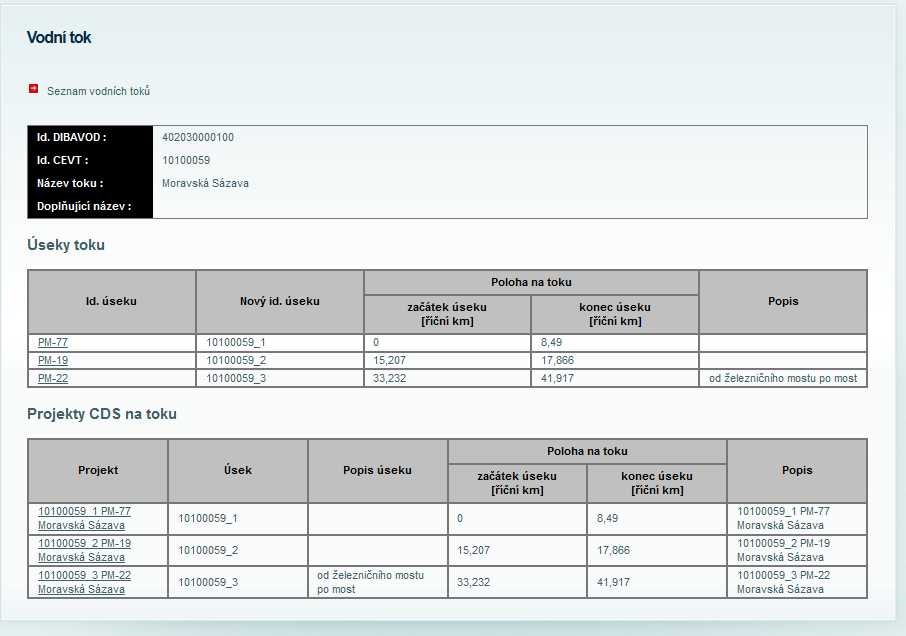Click konec úseku header in Projekty table
This screenshot has height=636, width=906.
(x=657, y=483)
